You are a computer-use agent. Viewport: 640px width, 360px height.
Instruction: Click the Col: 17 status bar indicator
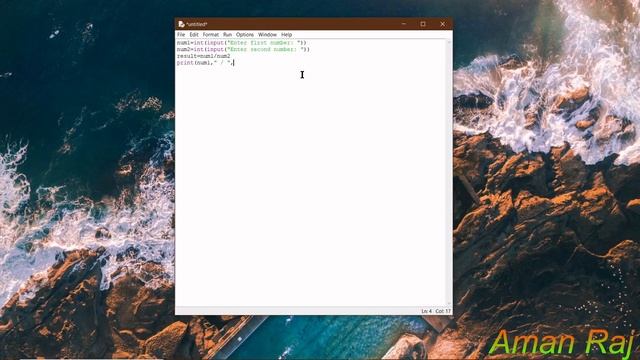(443, 311)
